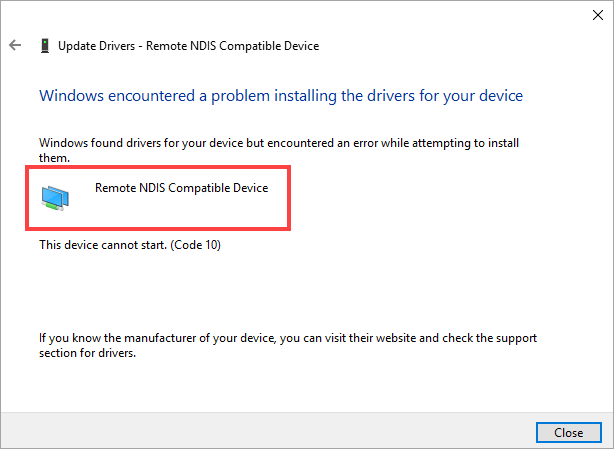Viewport: 614px width, 449px height.
Task: Click the blue problem installing drivers heading
Action: tap(280, 96)
